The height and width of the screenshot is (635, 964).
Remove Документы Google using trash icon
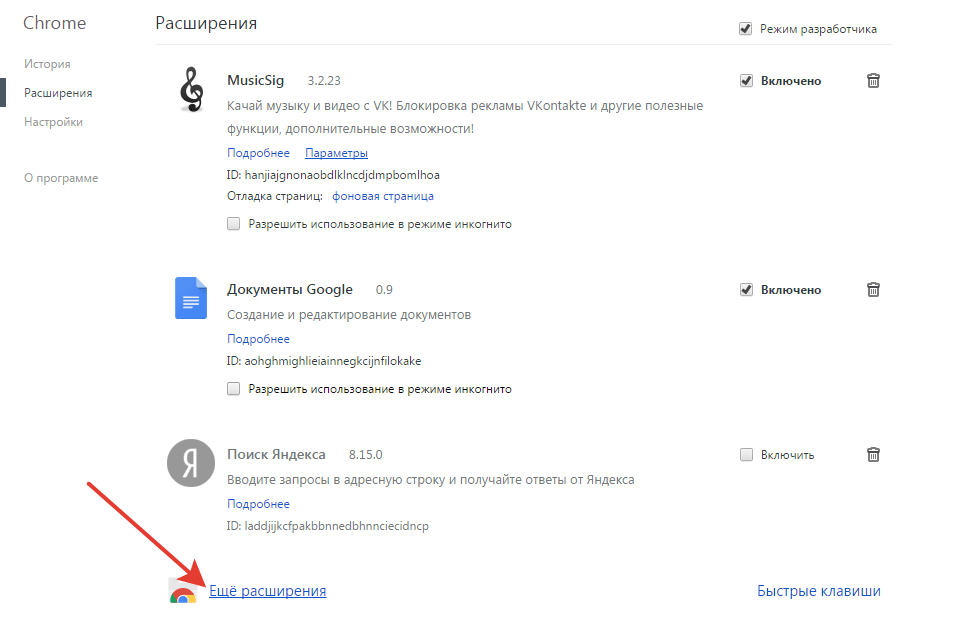873,290
